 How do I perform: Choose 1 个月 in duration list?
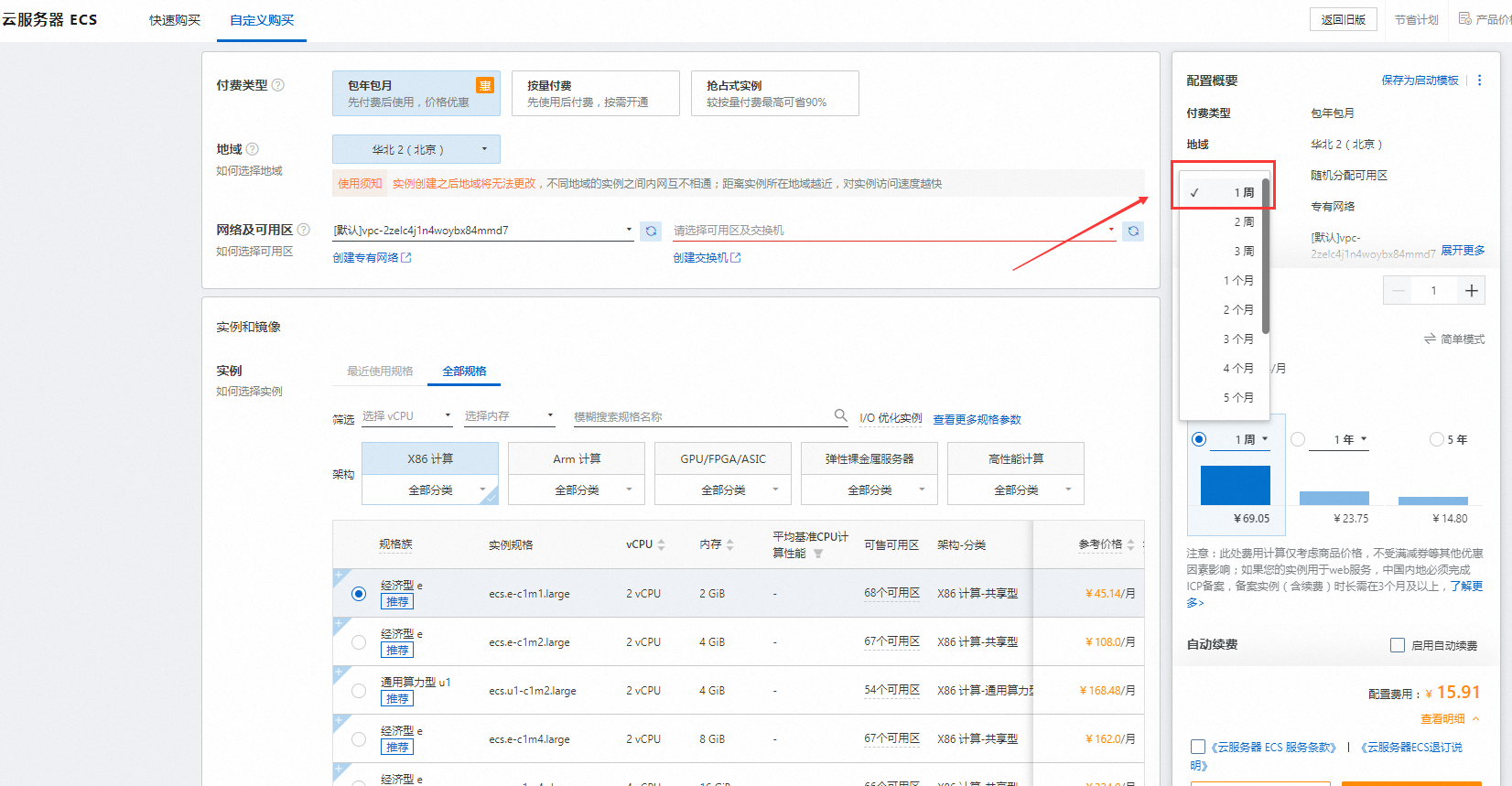[1224, 280]
